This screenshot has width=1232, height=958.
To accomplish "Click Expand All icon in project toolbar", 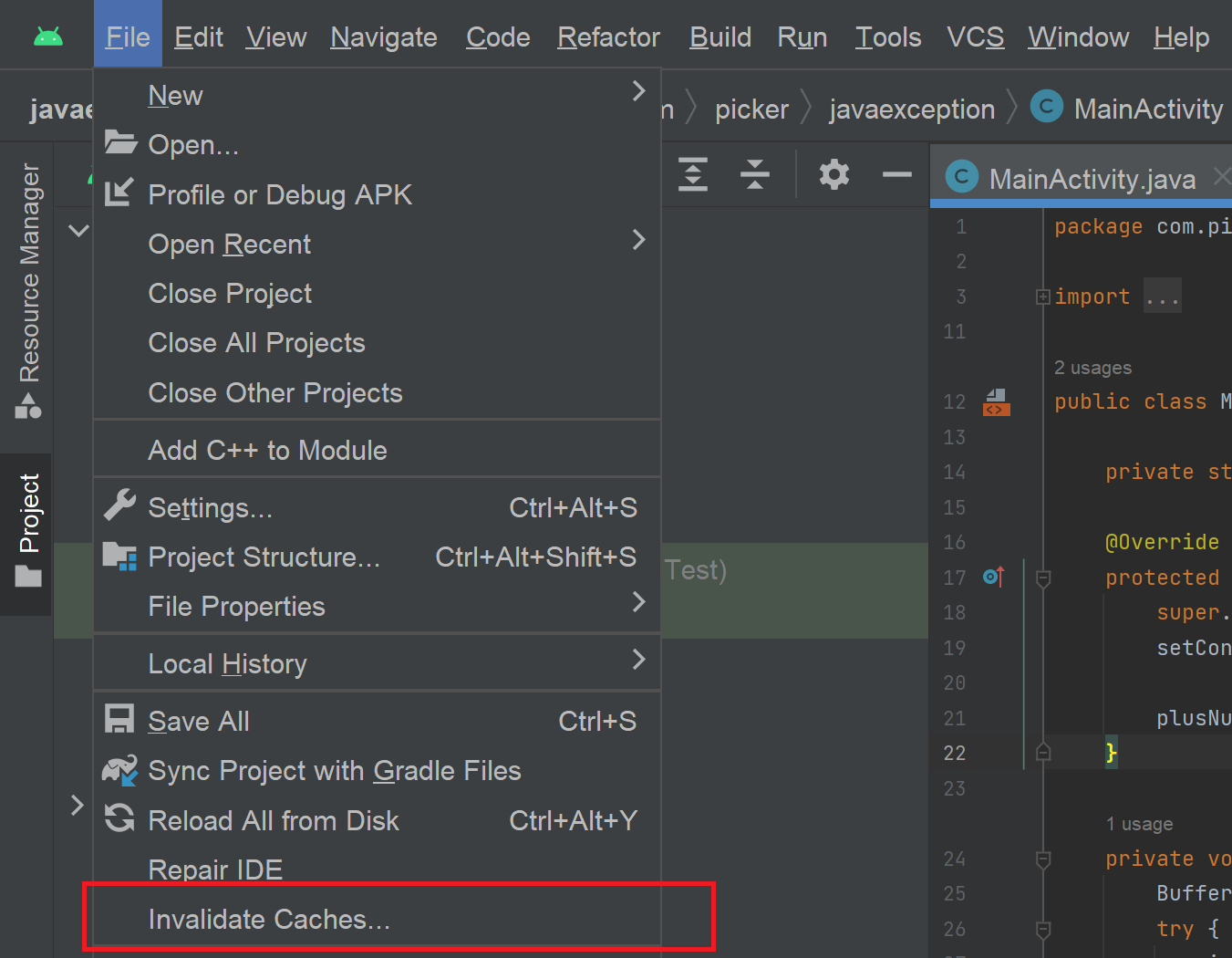I will 693,173.
